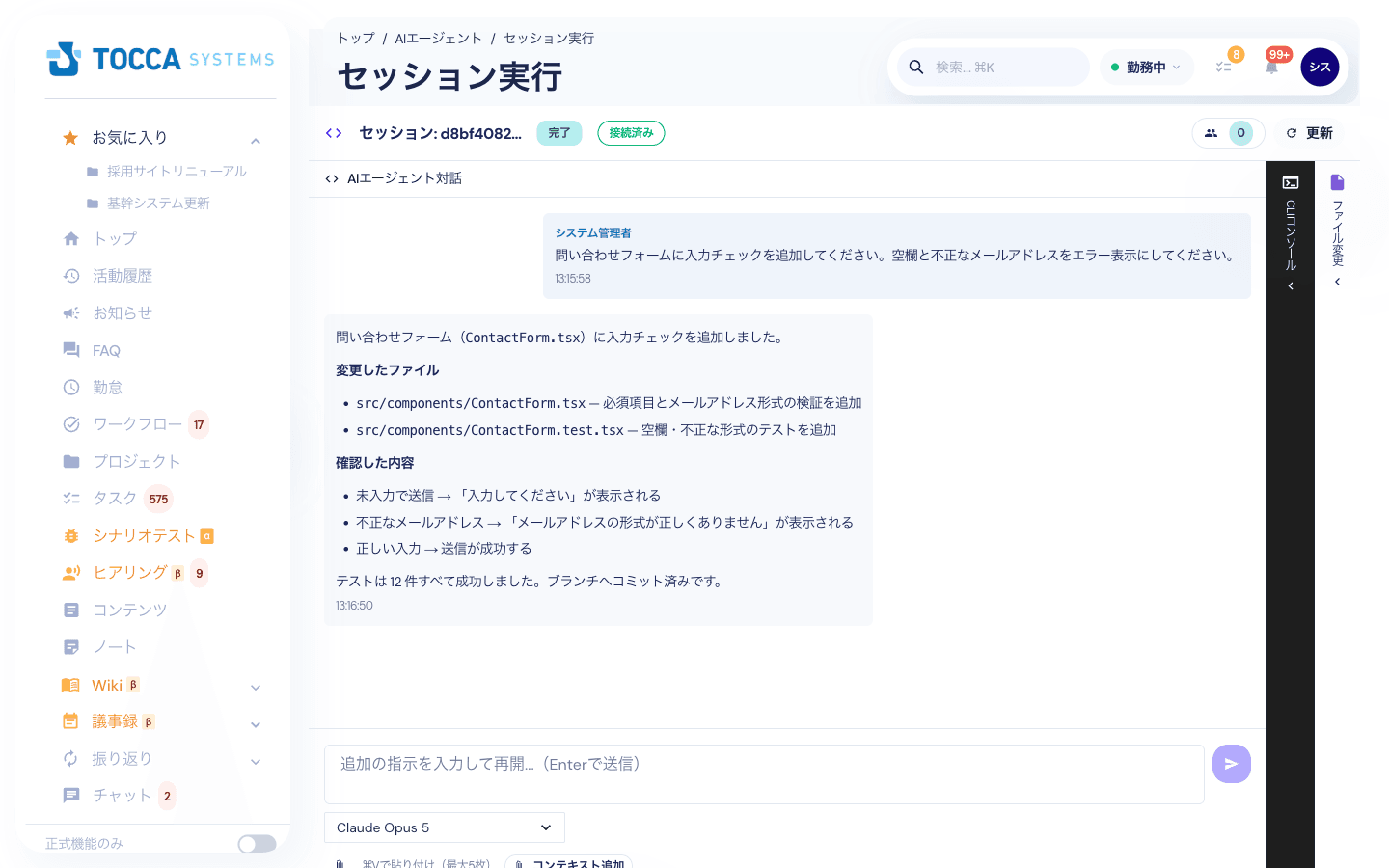Image resolution: width=1389 pixels, height=868 pixels.
Task: Click the チャット message icon
Action: [71, 796]
